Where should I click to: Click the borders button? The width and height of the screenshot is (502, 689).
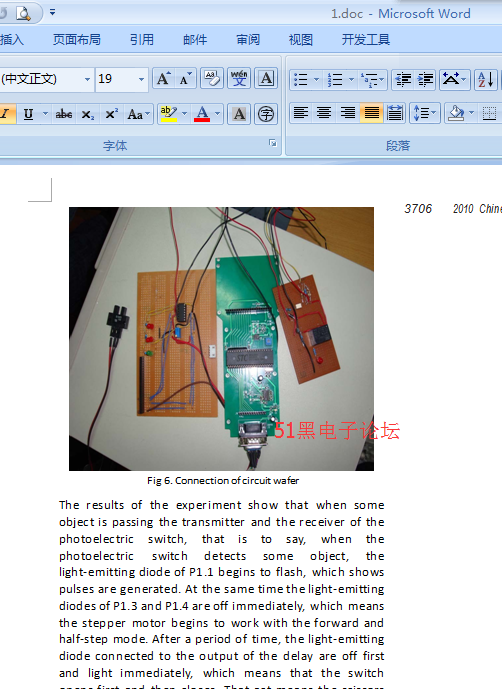click(x=489, y=114)
